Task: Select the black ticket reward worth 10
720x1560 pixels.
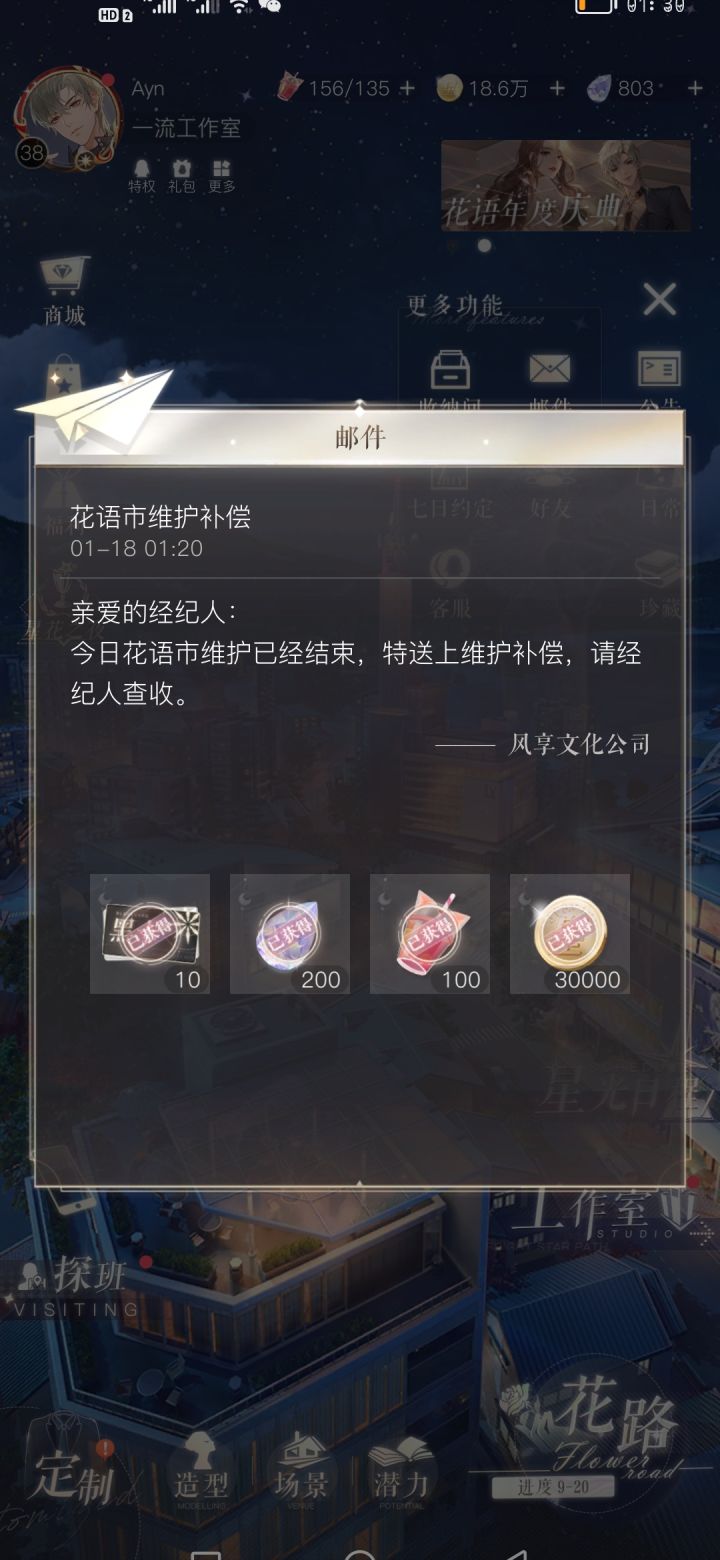Action: 150,934
